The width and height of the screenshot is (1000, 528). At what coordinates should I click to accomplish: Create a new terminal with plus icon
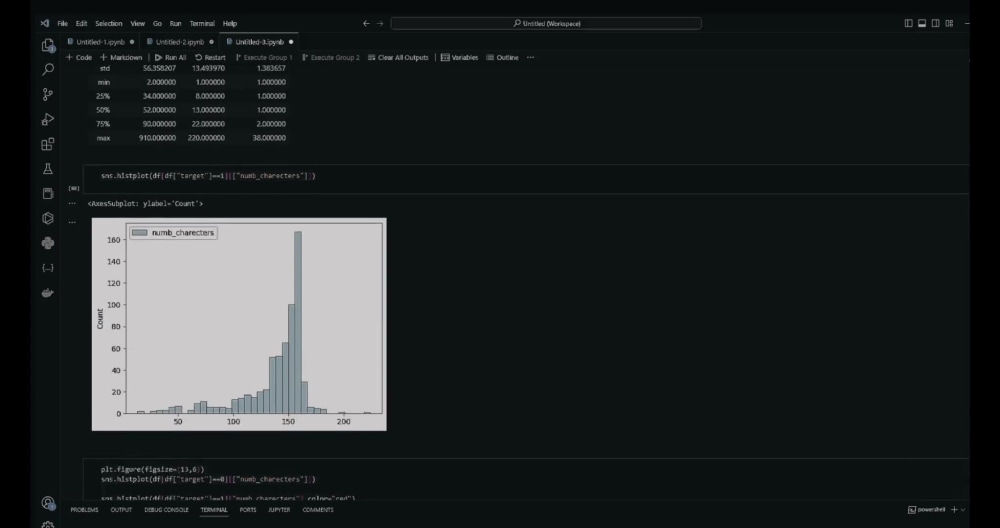[954, 510]
